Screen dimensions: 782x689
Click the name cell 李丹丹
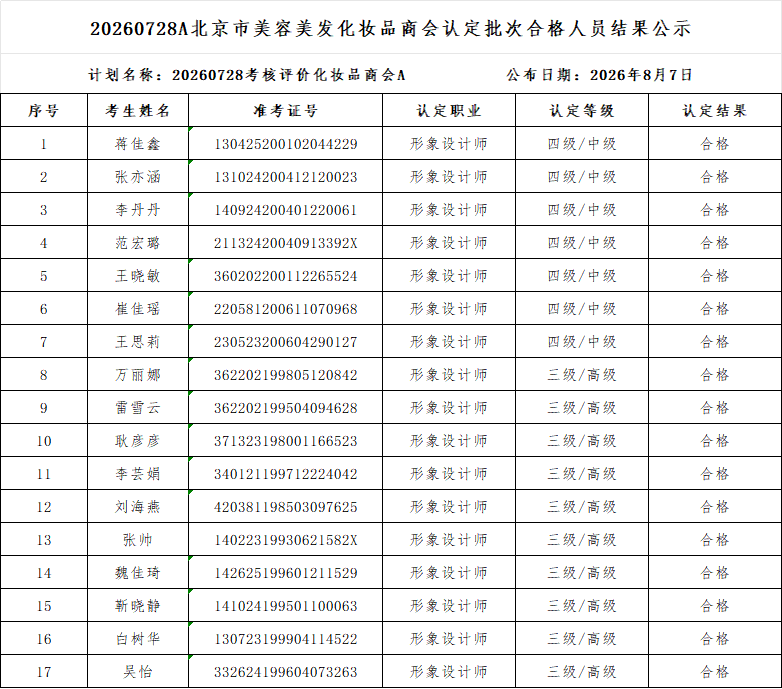point(138,210)
